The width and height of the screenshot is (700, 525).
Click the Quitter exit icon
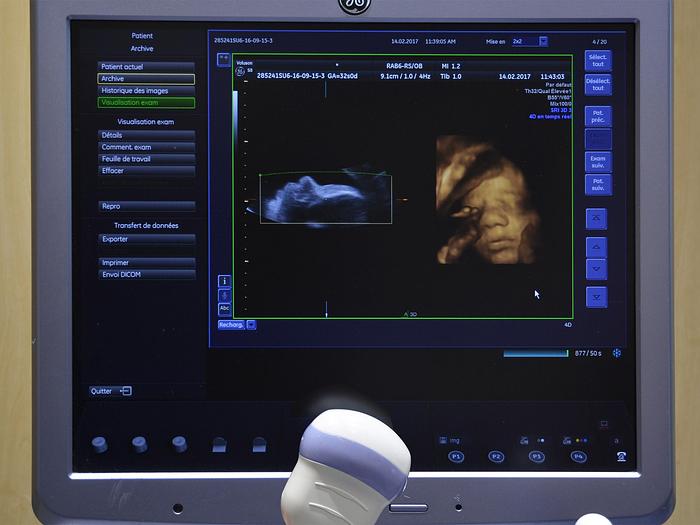click(x=126, y=391)
